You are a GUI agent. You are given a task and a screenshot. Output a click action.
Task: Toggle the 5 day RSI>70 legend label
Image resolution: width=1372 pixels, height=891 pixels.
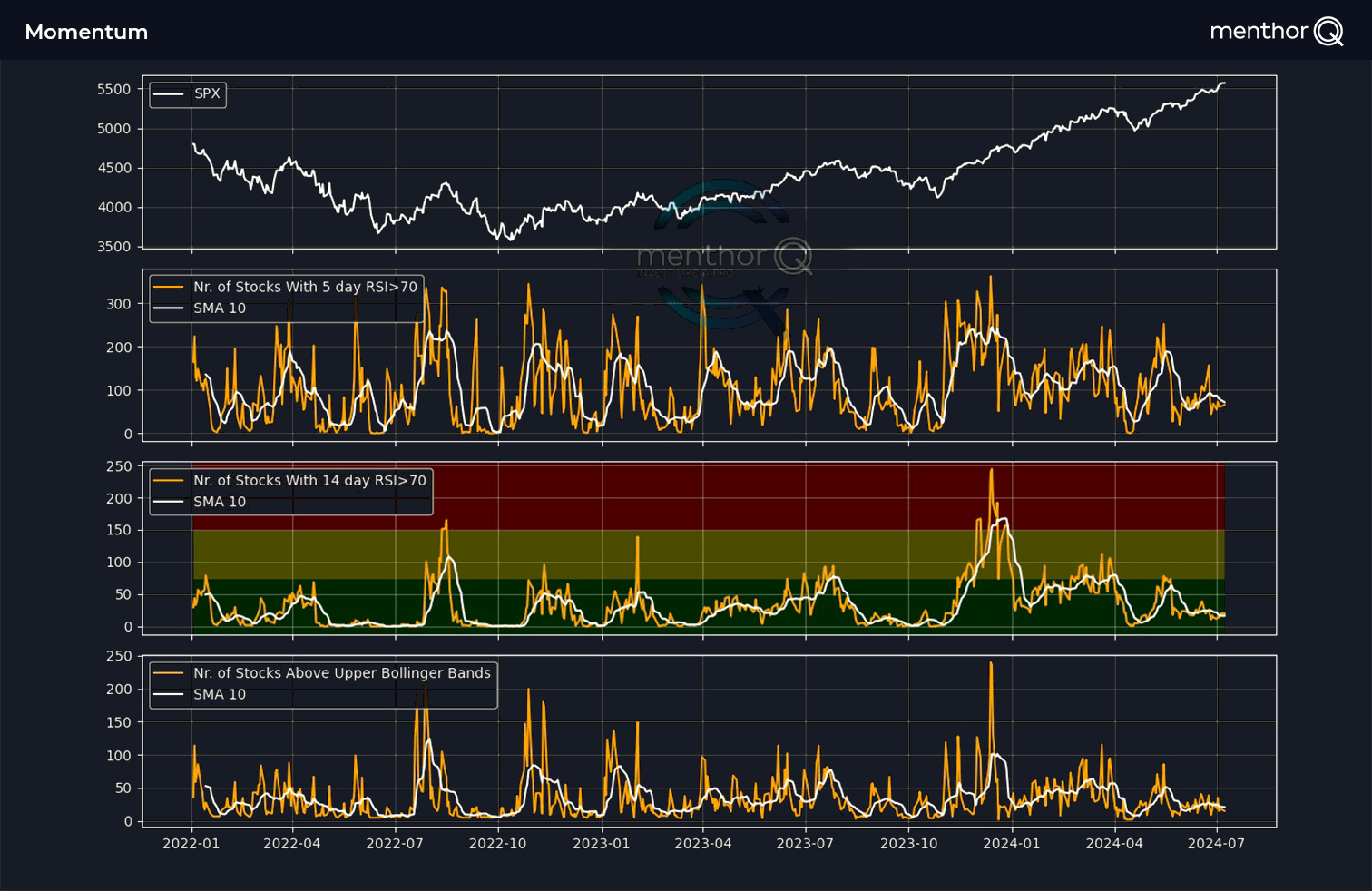(x=305, y=287)
